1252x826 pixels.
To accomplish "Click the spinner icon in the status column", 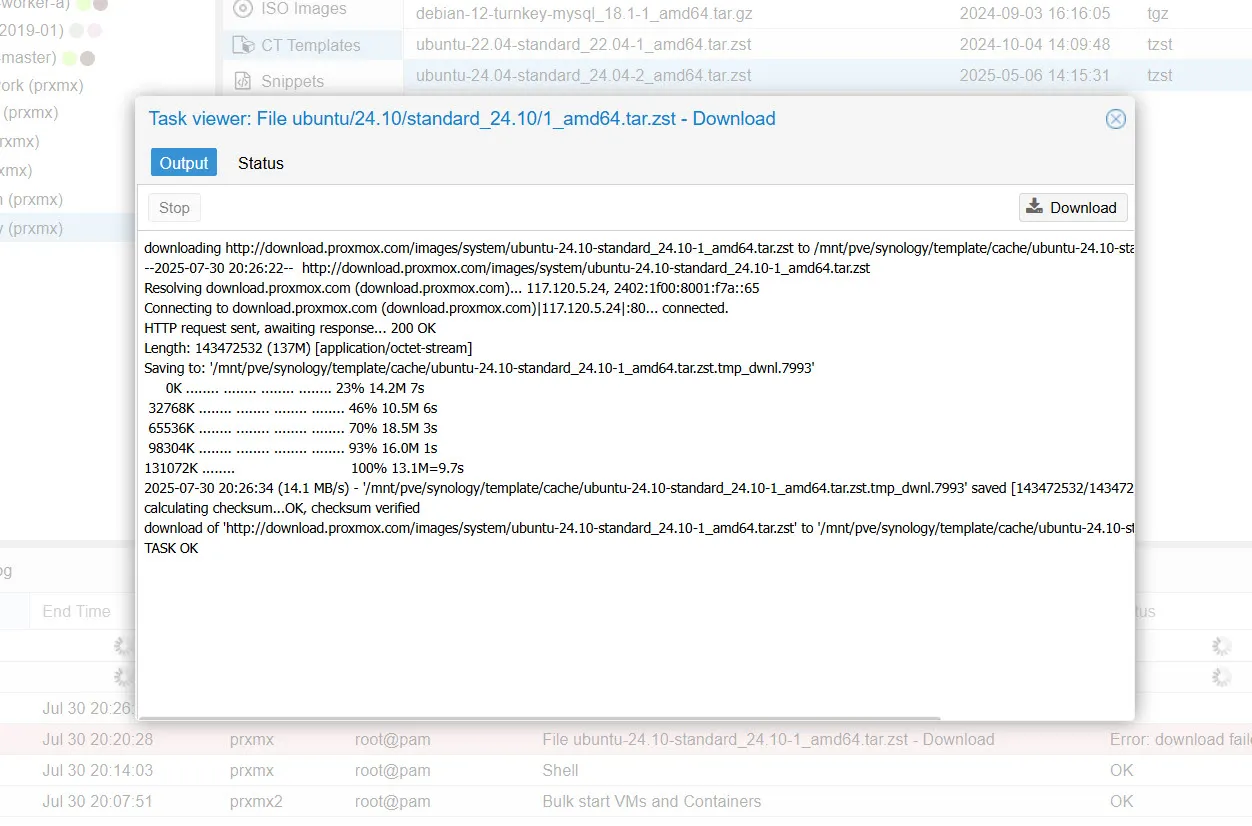I will [x=1221, y=646].
